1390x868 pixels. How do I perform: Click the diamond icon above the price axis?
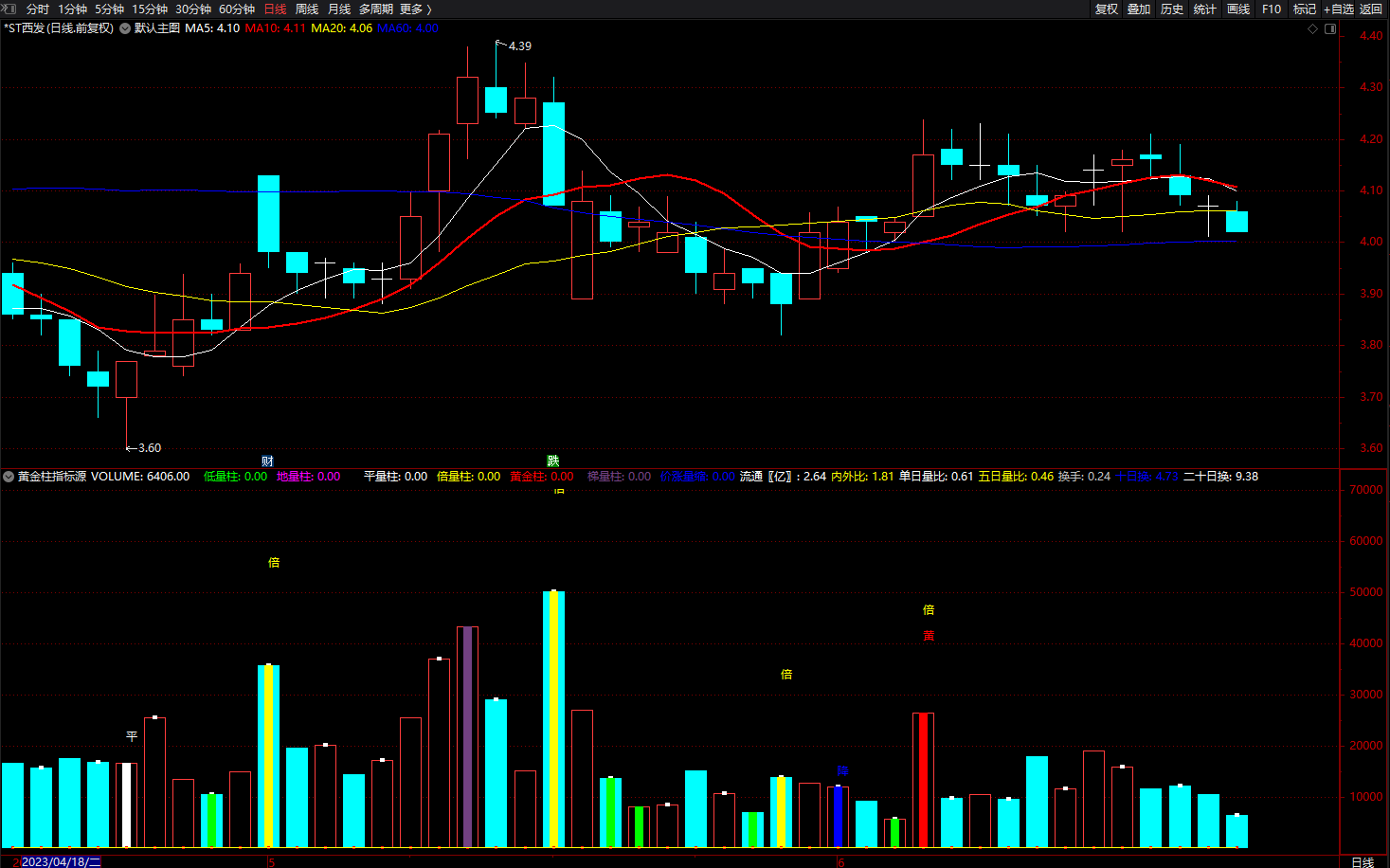(1312, 29)
